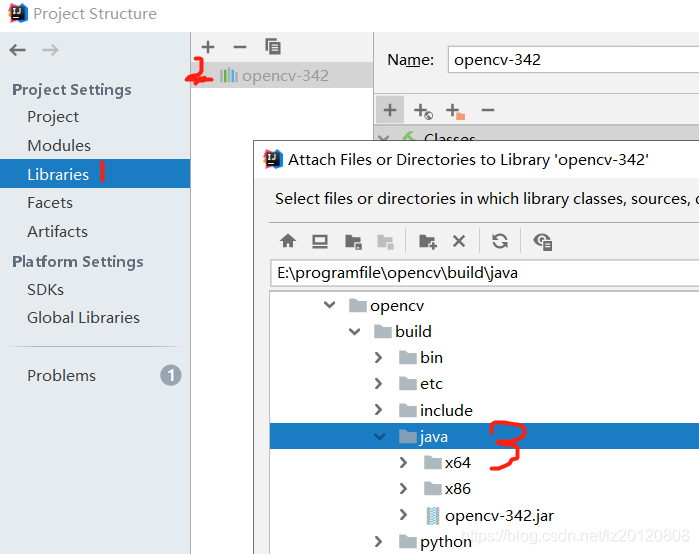Screen dimensions: 699x554
Task: Click the back navigation arrow
Action: [x=18, y=49]
